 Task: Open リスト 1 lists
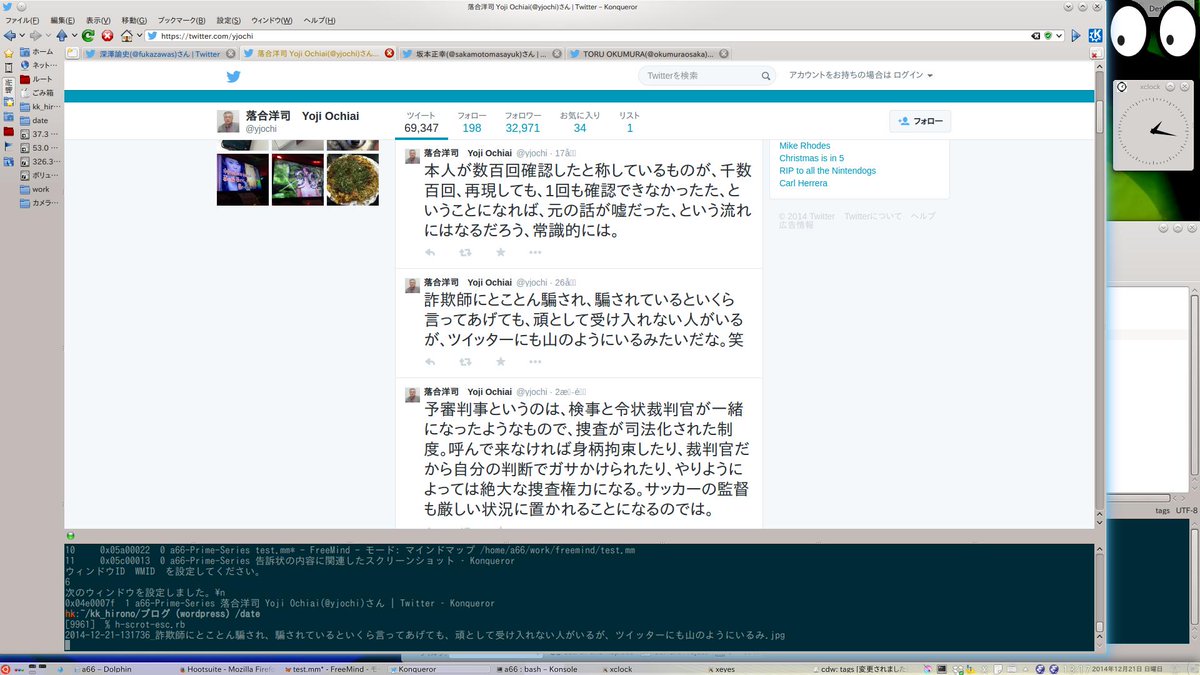tap(629, 122)
